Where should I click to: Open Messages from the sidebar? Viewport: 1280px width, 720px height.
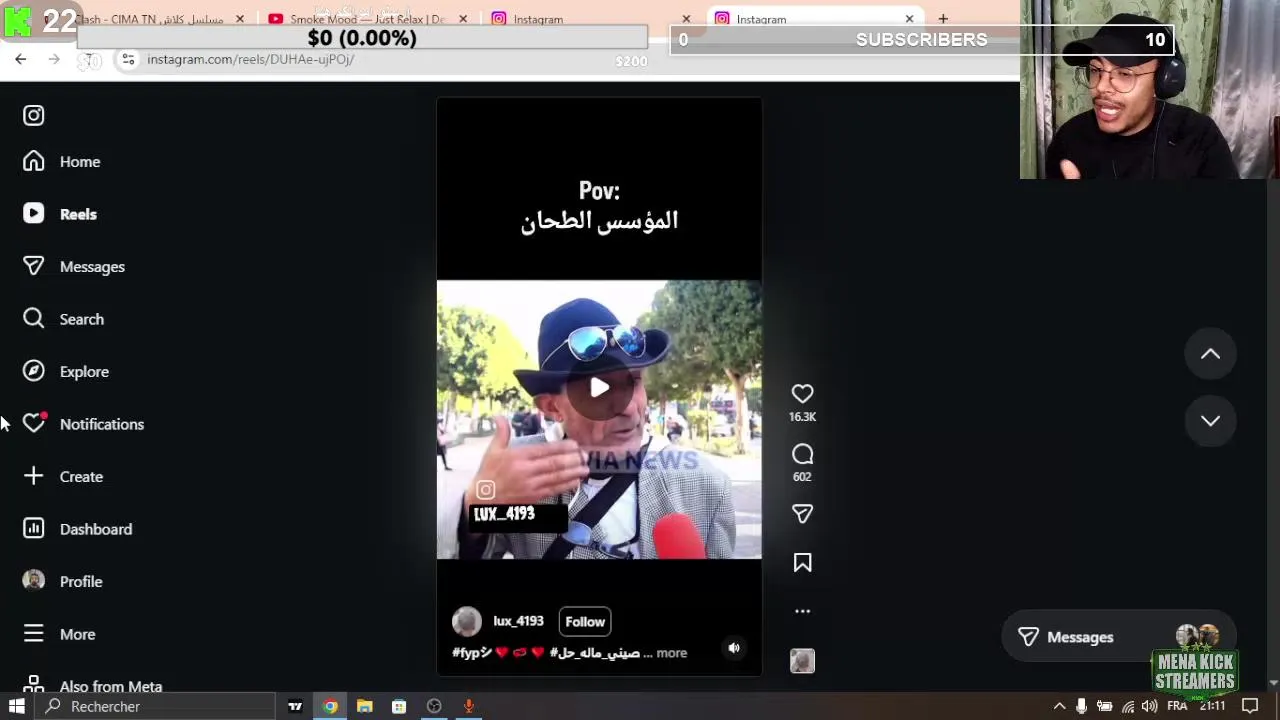[x=74, y=267]
